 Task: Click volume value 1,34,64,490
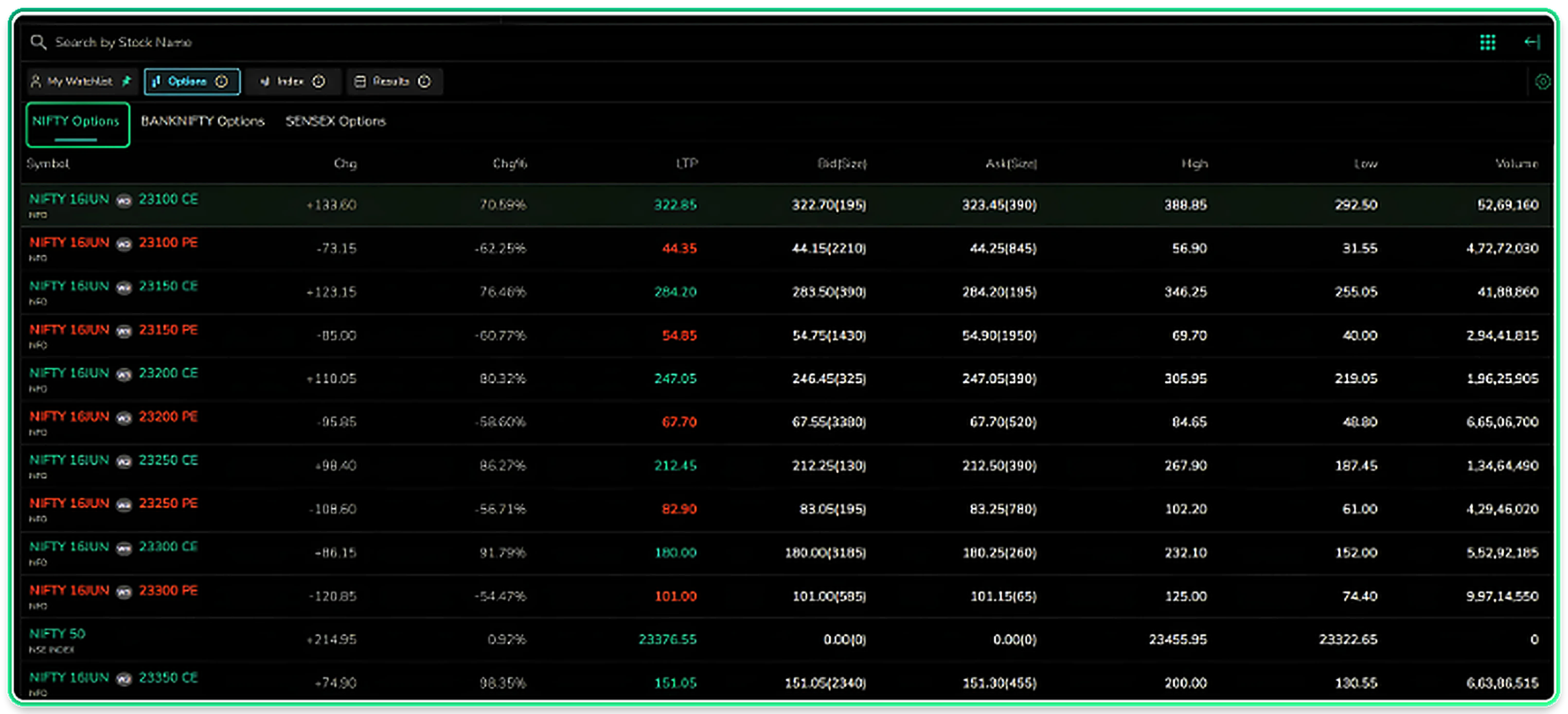1502,465
